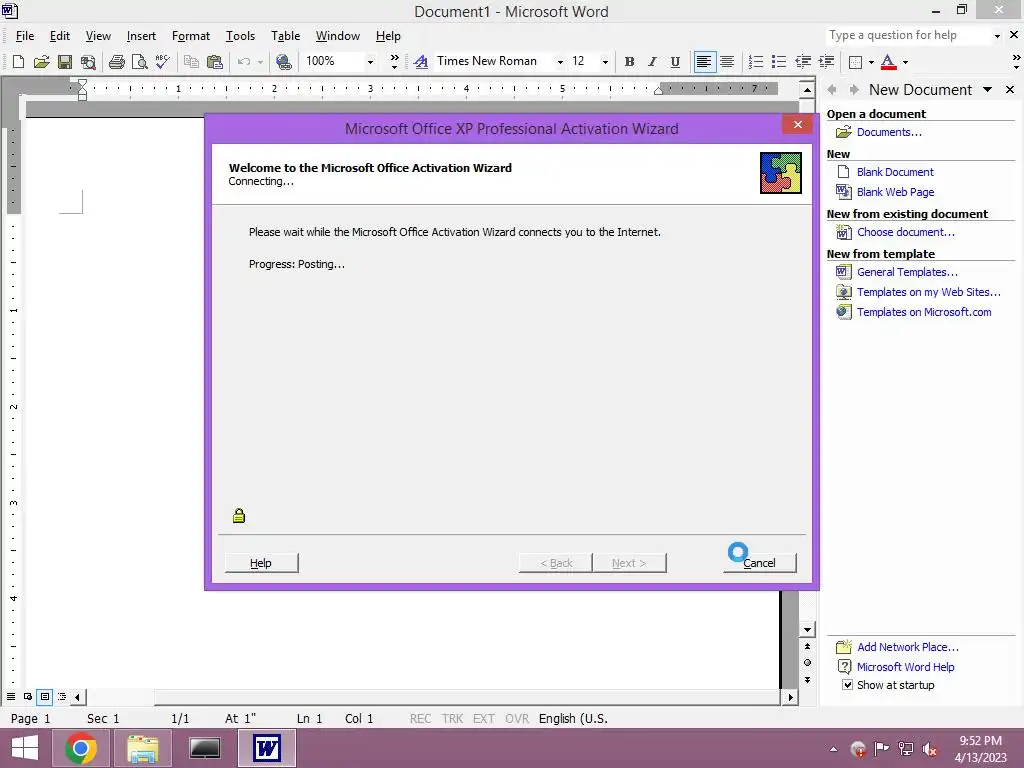
Task: Open the File menu
Action: [x=25, y=36]
